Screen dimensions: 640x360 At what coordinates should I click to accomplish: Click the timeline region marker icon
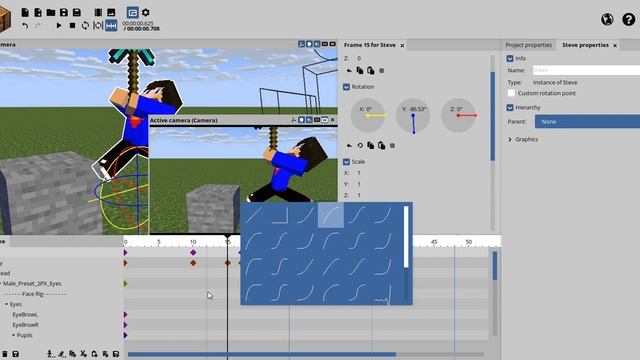(x=98, y=25)
